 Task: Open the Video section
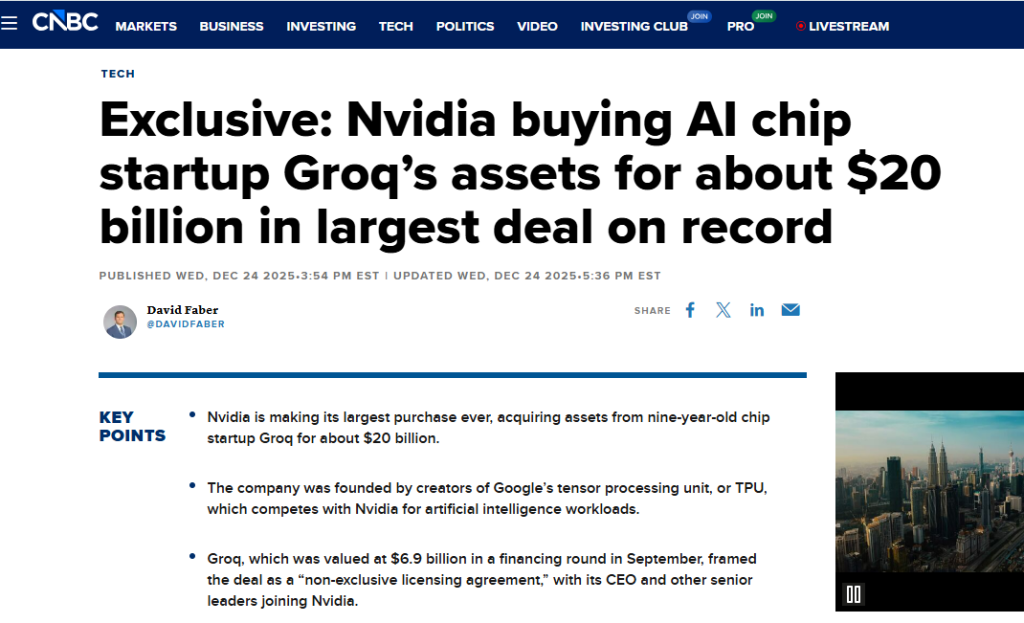537,26
